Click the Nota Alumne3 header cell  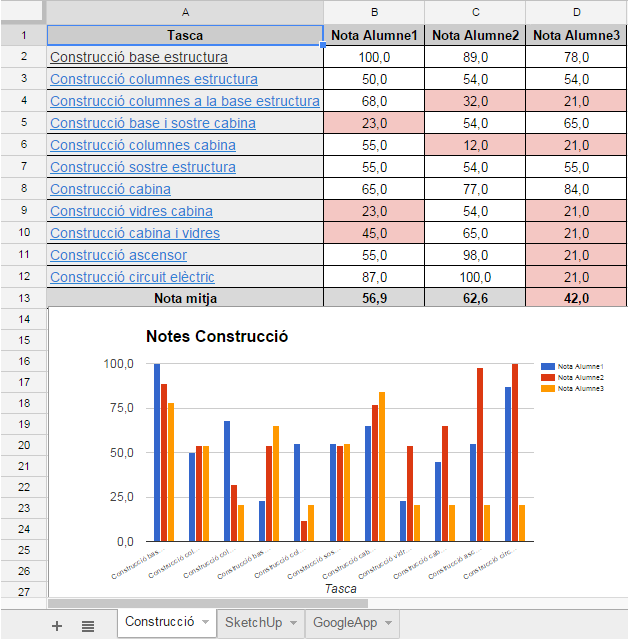click(576, 35)
